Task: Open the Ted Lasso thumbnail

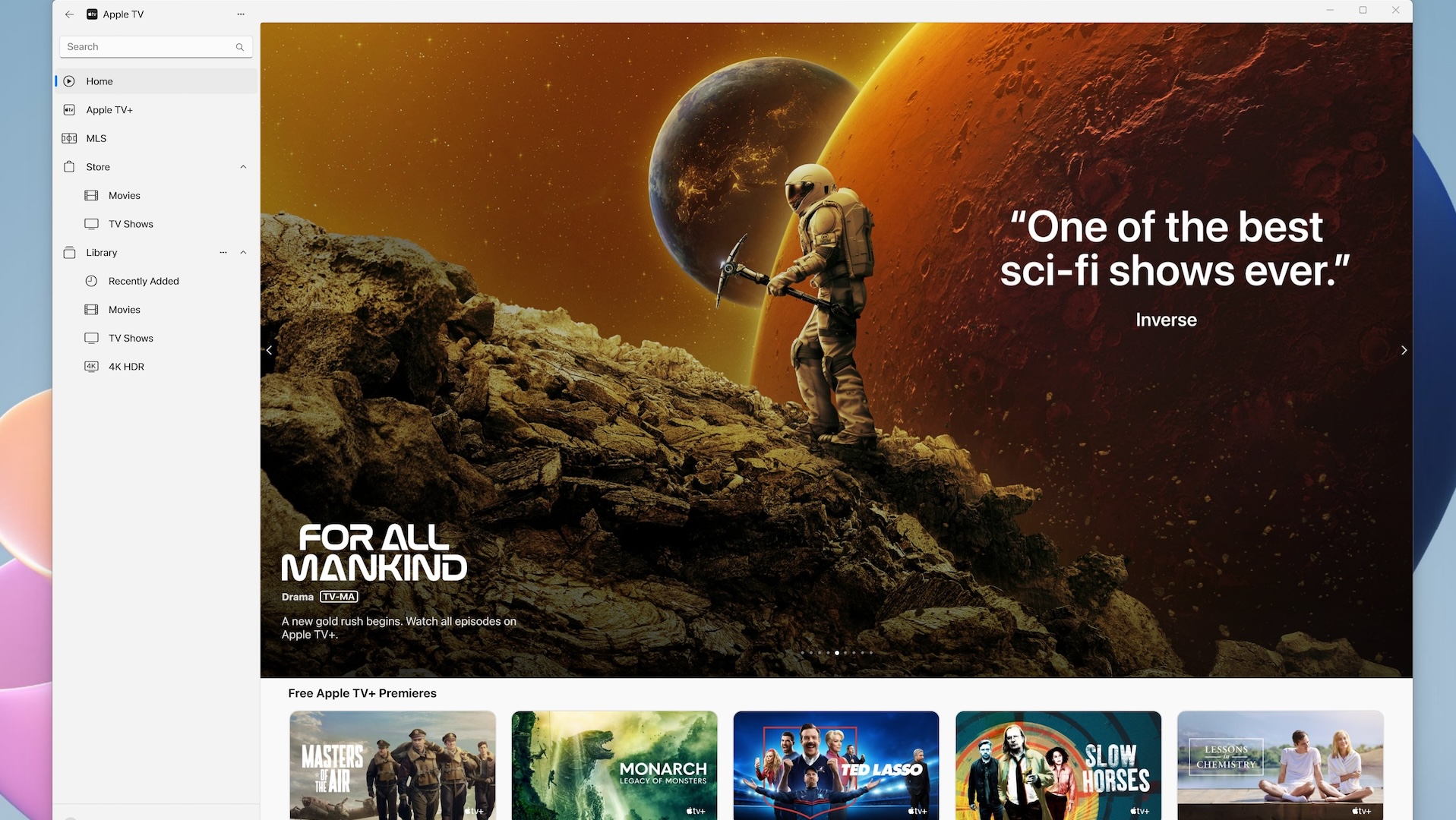Action: [836, 765]
